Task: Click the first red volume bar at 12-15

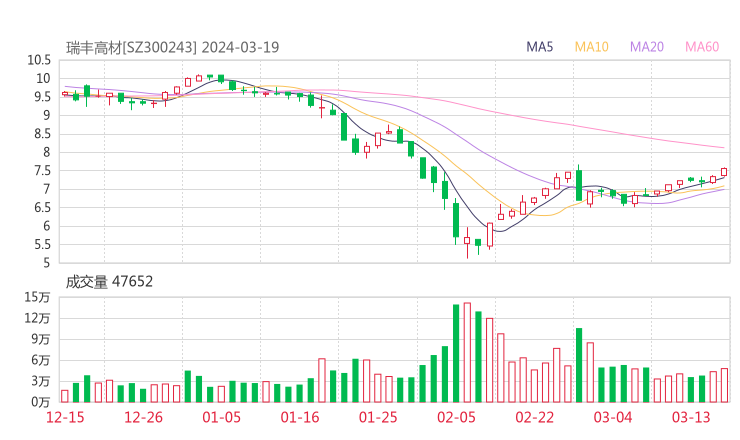Action: [65, 396]
